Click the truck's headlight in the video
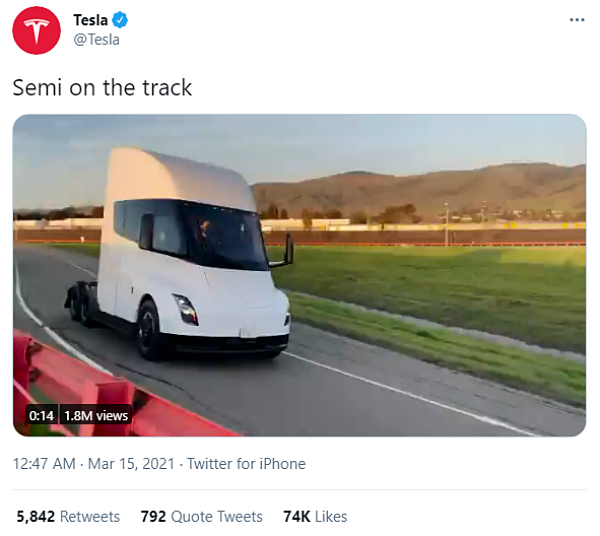This screenshot has width=600, height=536. pyautogui.click(x=186, y=309)
